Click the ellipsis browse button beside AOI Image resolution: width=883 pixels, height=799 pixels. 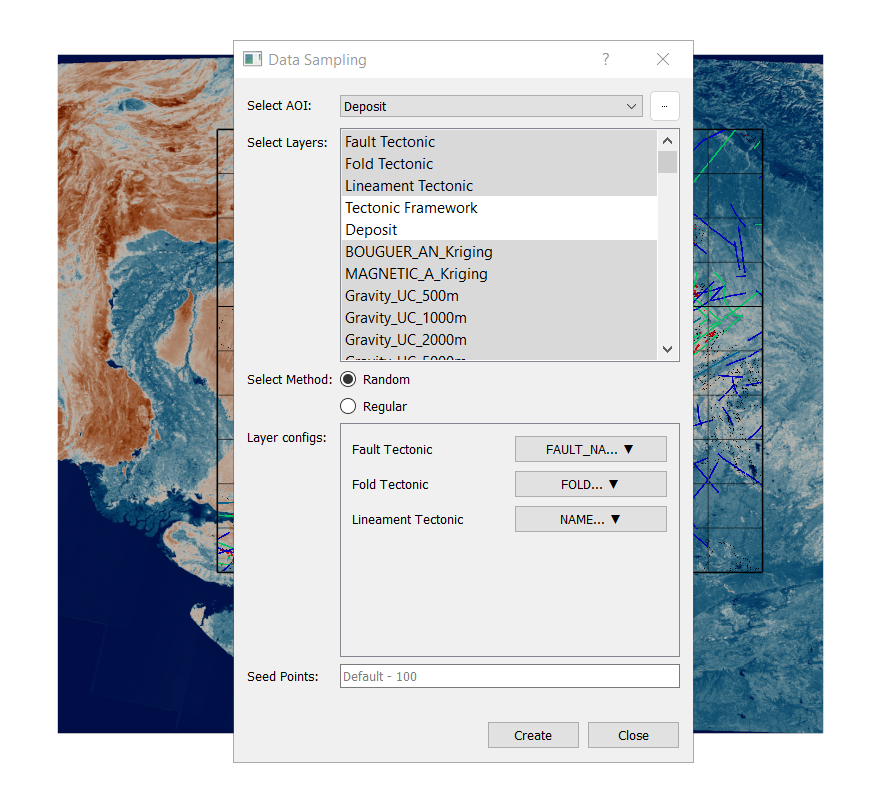pos(664,106)
